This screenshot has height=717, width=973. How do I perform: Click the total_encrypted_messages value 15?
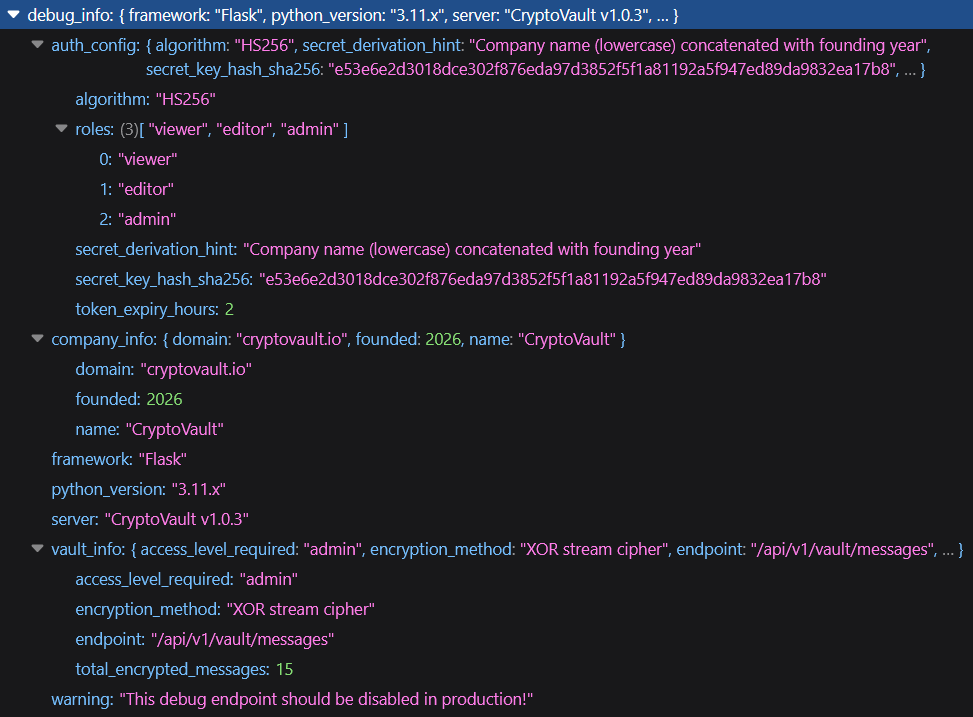[x=283, y=669]
